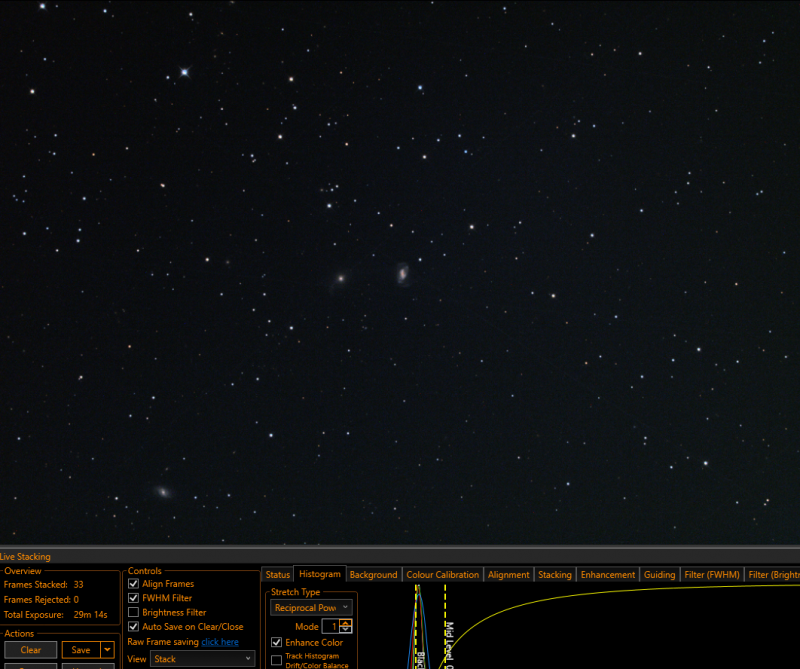Follow the Raw Frame saving click here link
Screen dimensions: 800x669
tap(220, 642)
